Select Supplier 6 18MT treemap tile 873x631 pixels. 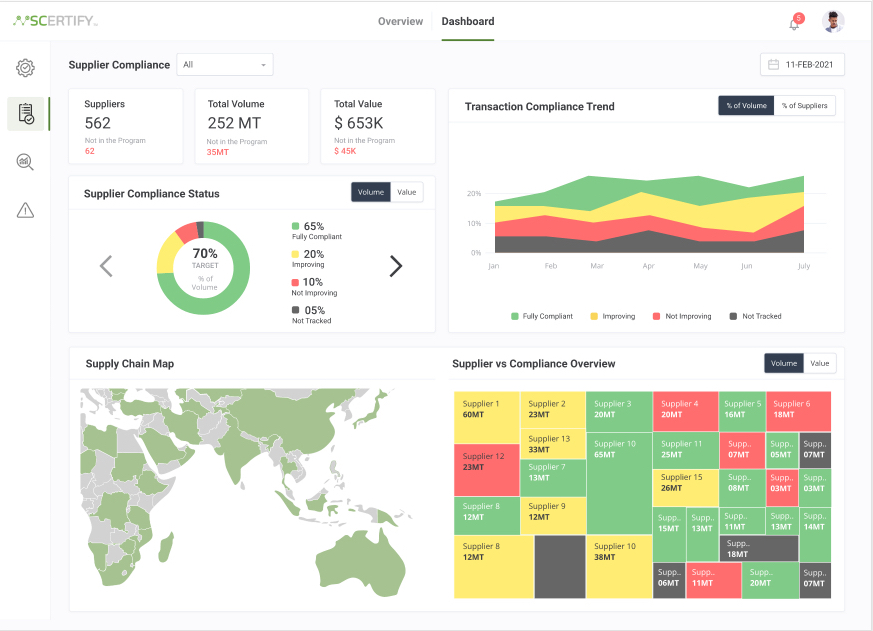[798, 412]
